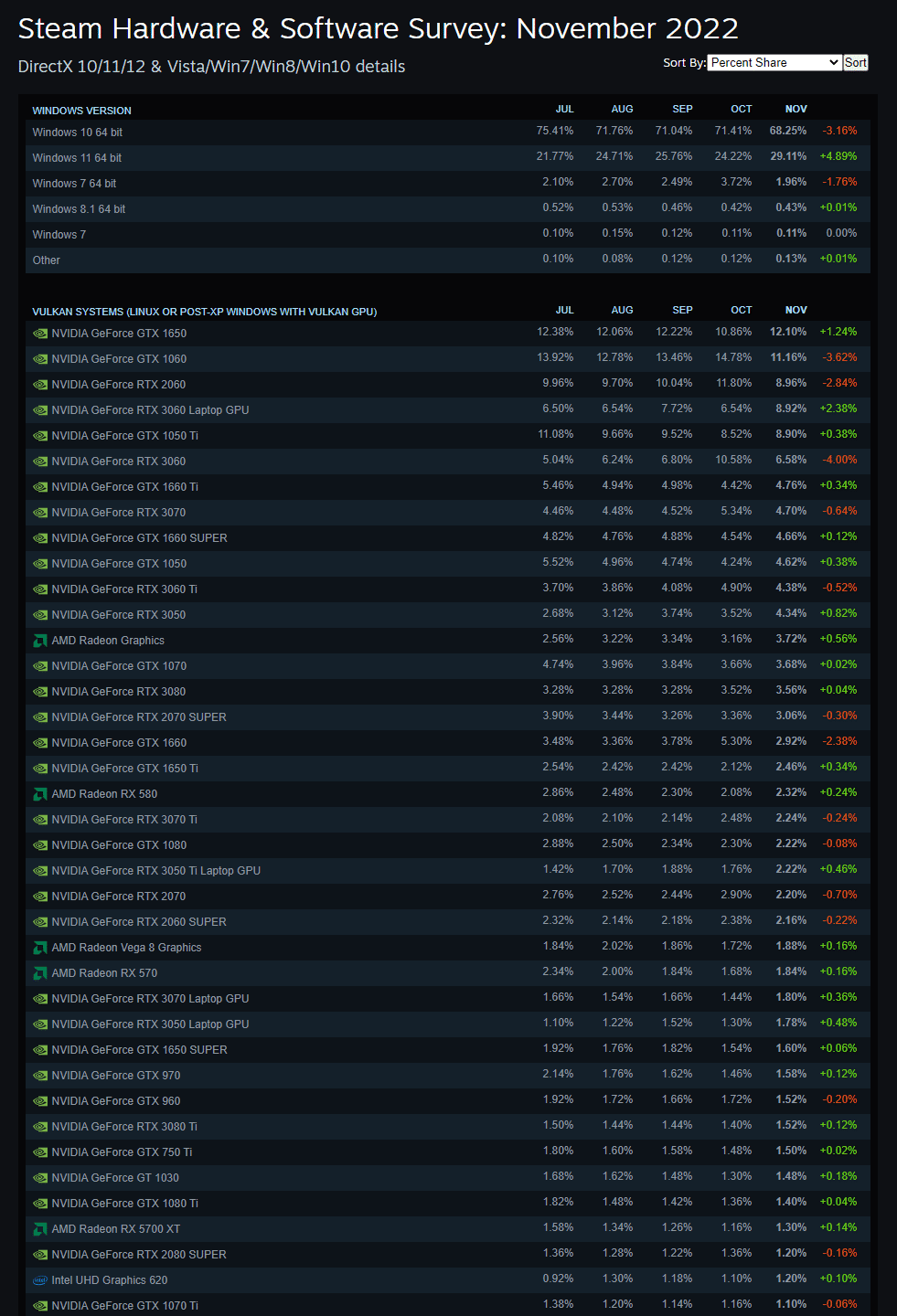Click the WINDOWS VERSION section heading
Screen dimensions: 897x1316
[82, 111]
